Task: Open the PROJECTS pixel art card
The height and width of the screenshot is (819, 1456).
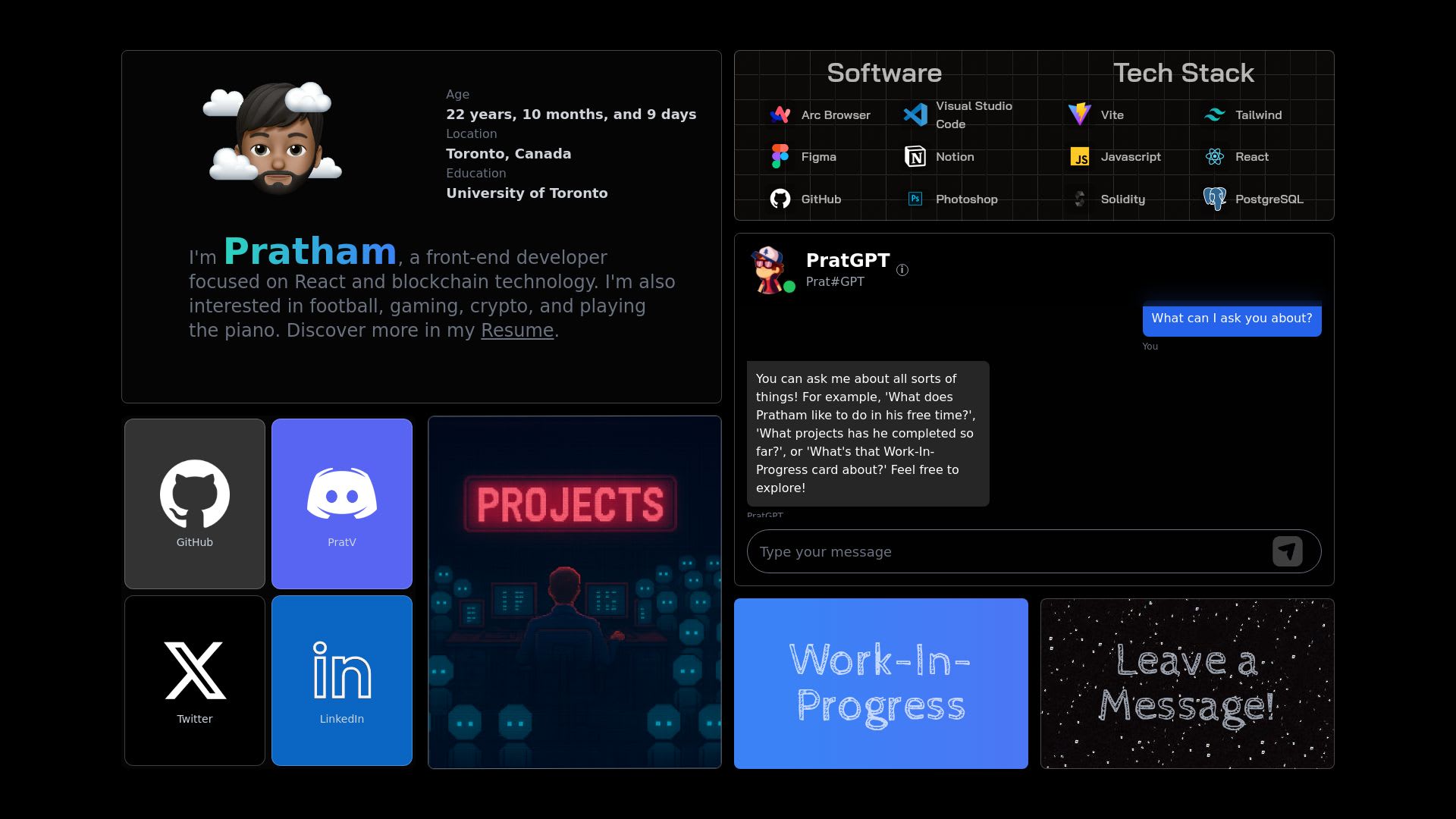Action: tap(575, 592)
